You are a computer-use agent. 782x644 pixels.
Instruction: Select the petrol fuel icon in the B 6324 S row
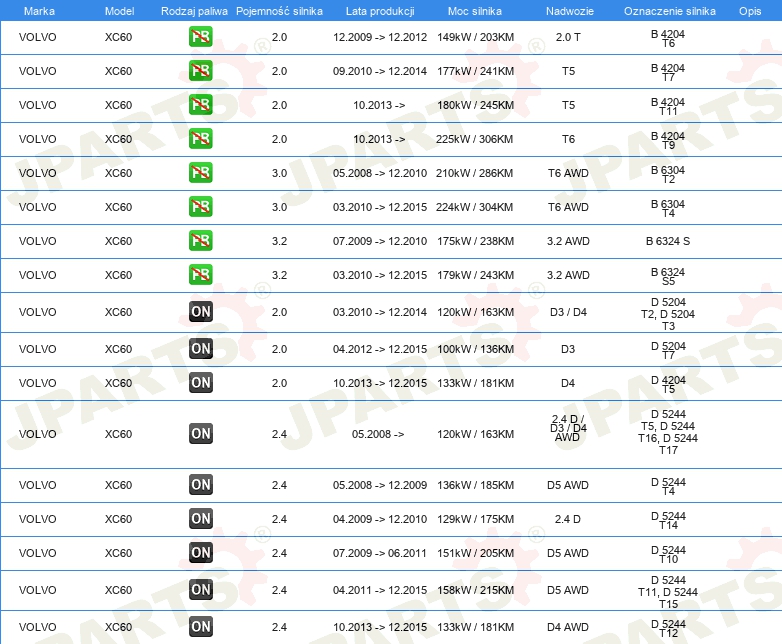tap(200, 241)
